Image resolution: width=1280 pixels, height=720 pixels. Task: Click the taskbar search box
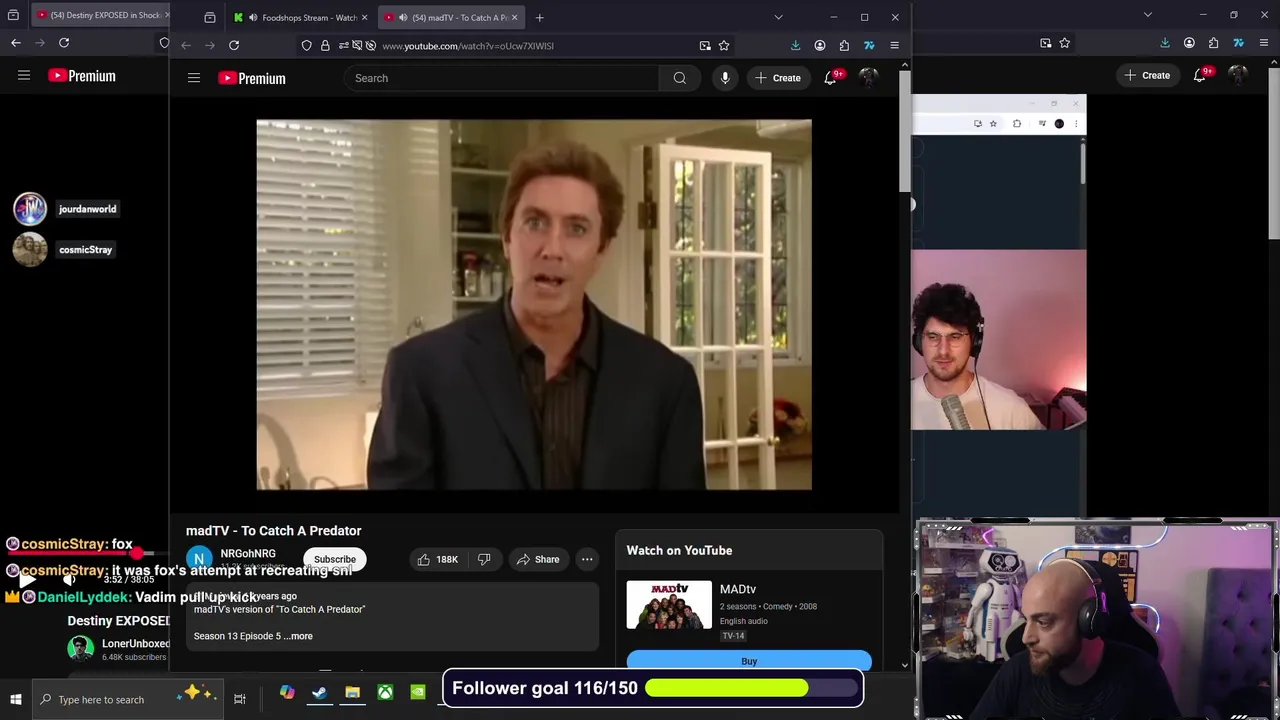pyautogui.click(x=128, y=699)
